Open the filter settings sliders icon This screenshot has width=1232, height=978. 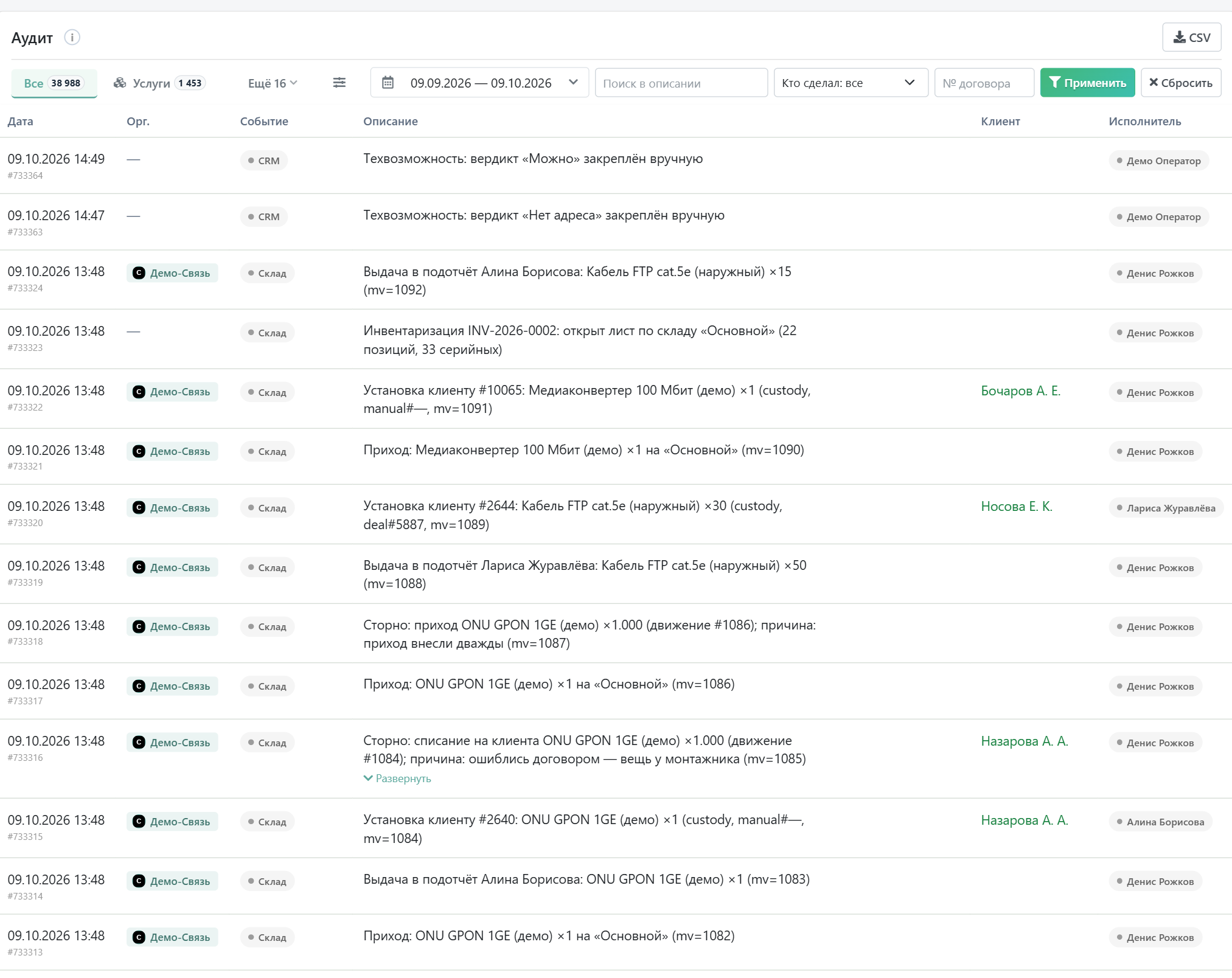click(339, 83)
